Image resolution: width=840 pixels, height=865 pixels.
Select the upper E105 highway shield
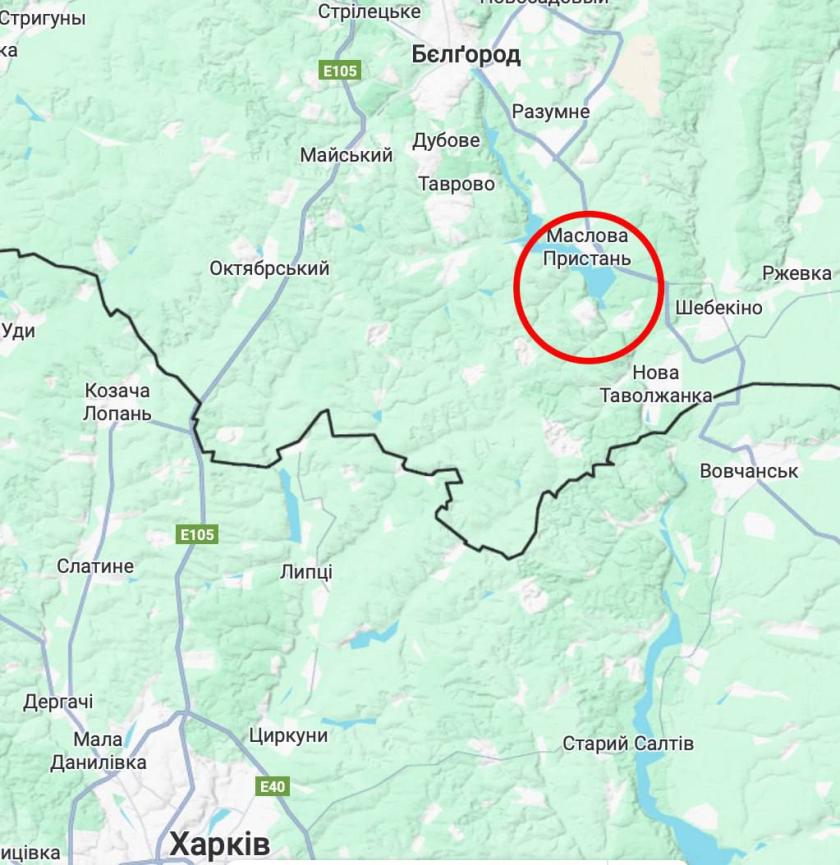point(340,71)
